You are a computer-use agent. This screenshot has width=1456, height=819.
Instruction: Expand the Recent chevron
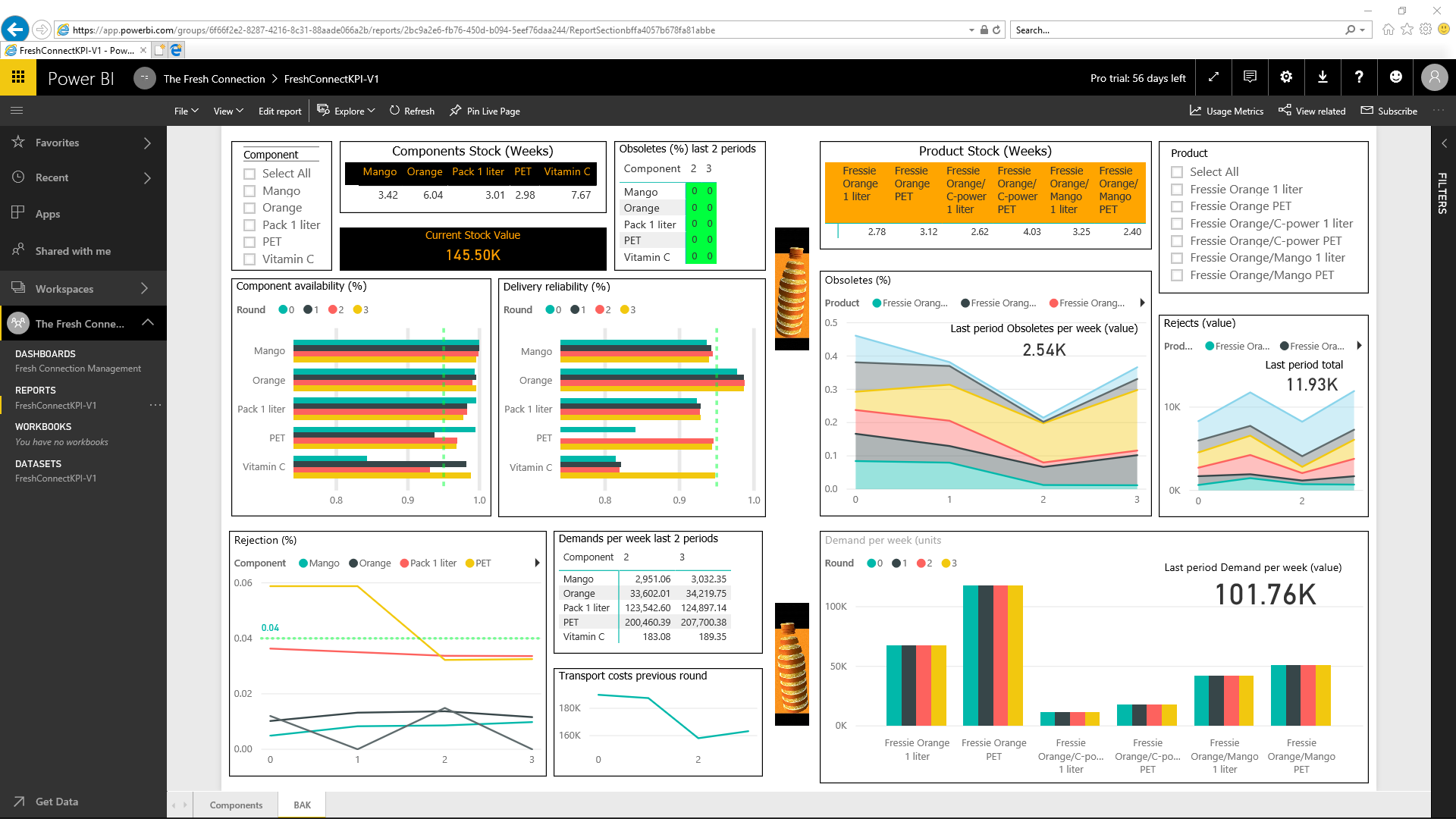(x=147, y=177)
